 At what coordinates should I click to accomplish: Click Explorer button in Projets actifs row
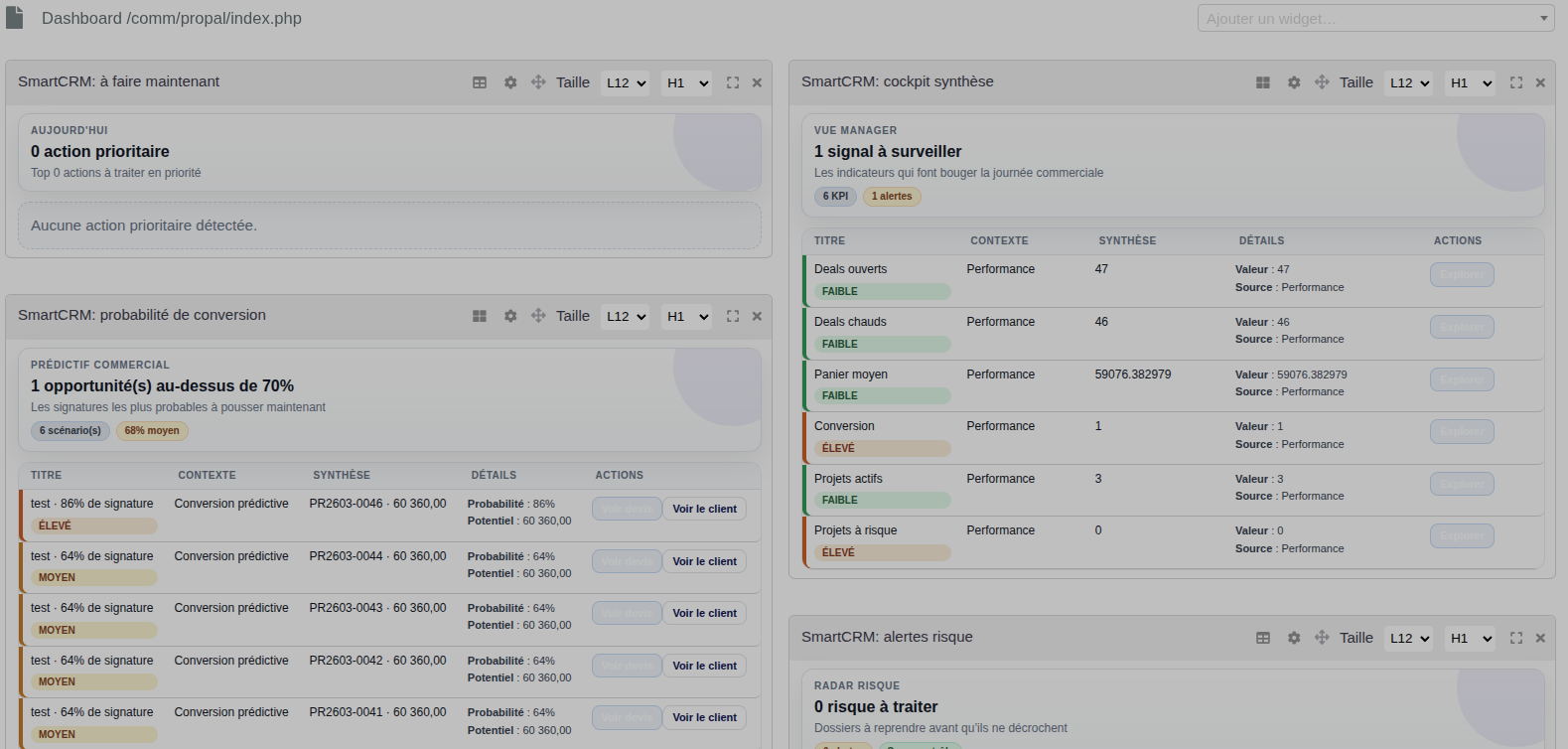coord(1462,484)
